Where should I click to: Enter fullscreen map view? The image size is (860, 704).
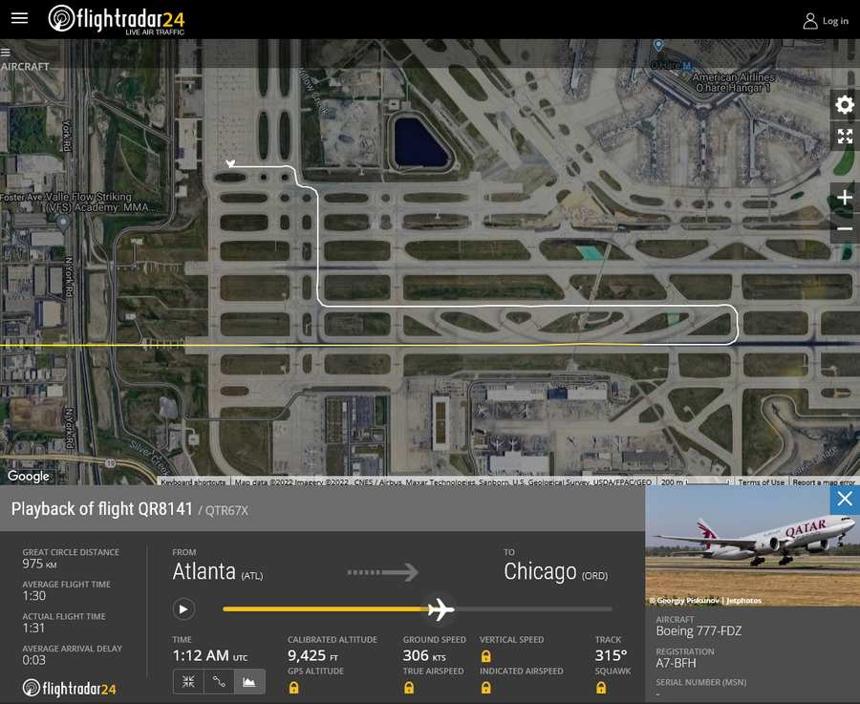845,136
